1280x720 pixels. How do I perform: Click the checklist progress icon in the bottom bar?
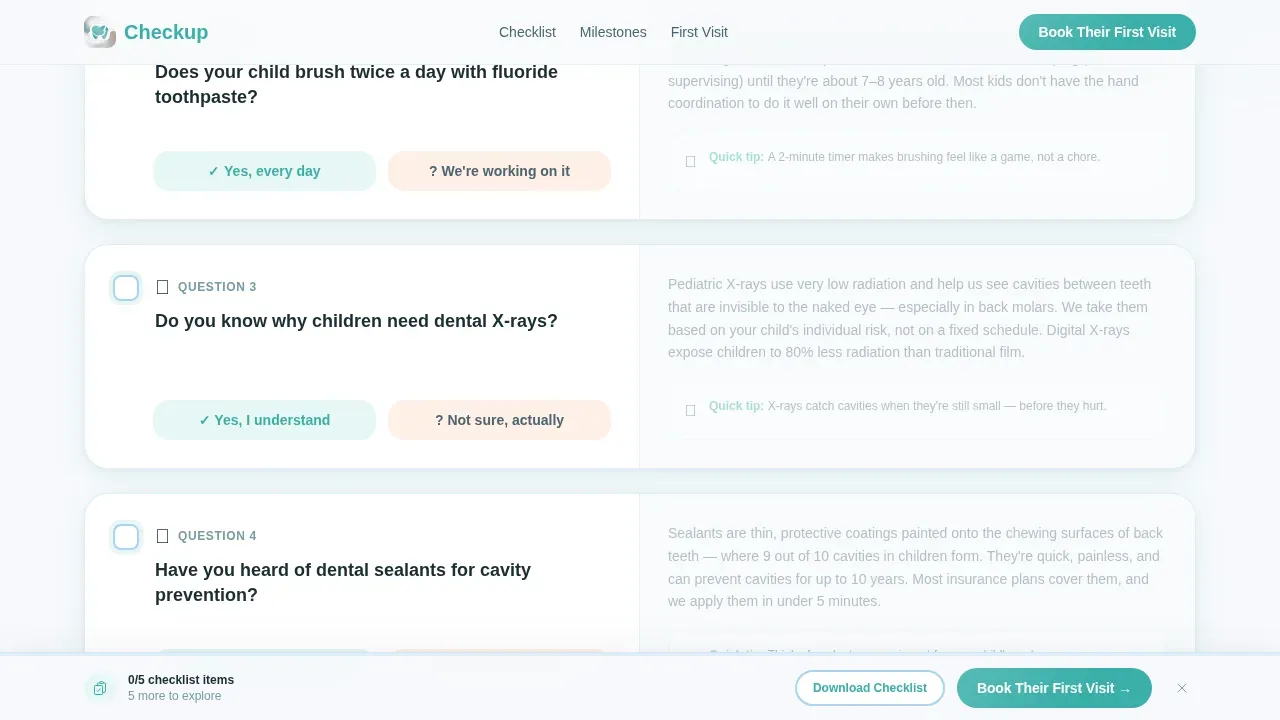coord(100,688)
